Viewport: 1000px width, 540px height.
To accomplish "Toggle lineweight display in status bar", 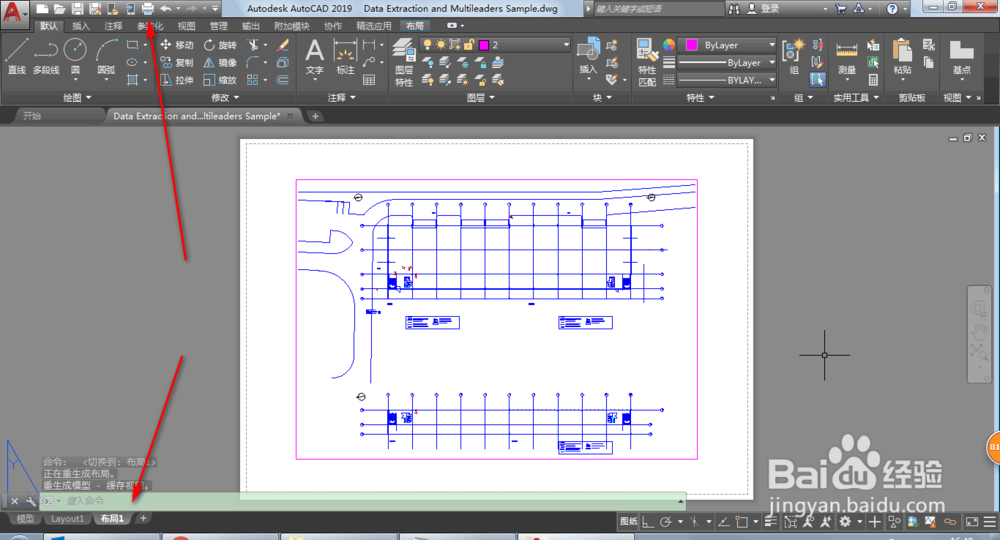I will tap(770, 522).
